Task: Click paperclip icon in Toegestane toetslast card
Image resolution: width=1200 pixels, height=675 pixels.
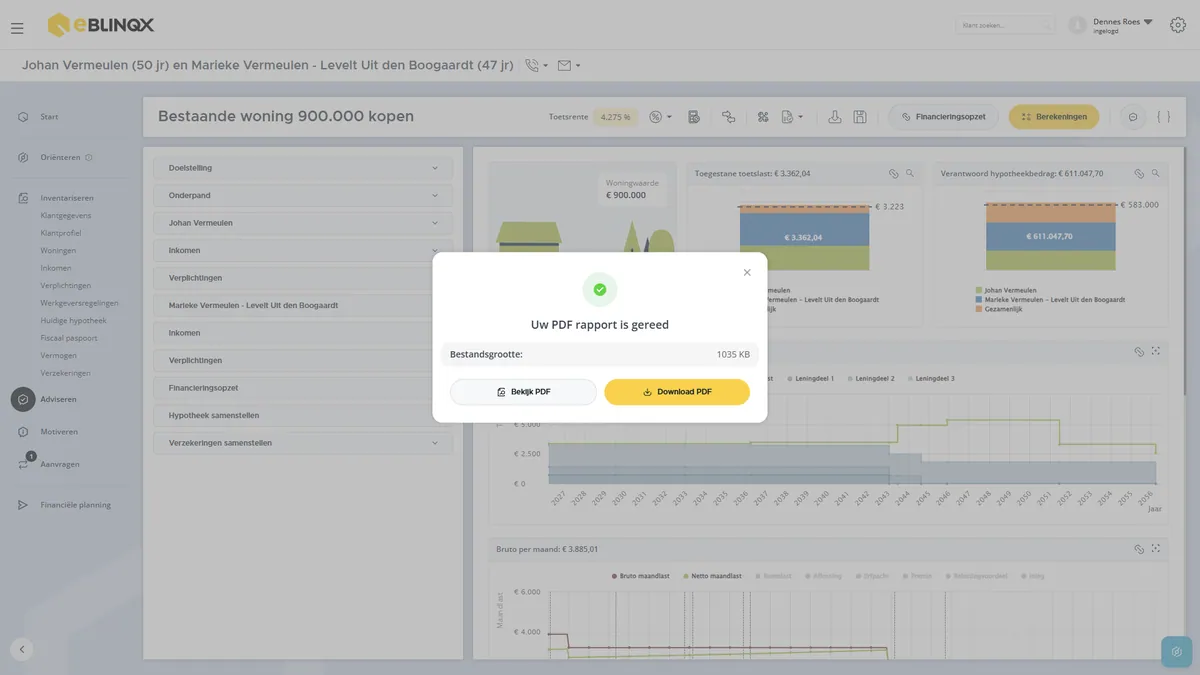Action: click(x=894, y=174)
